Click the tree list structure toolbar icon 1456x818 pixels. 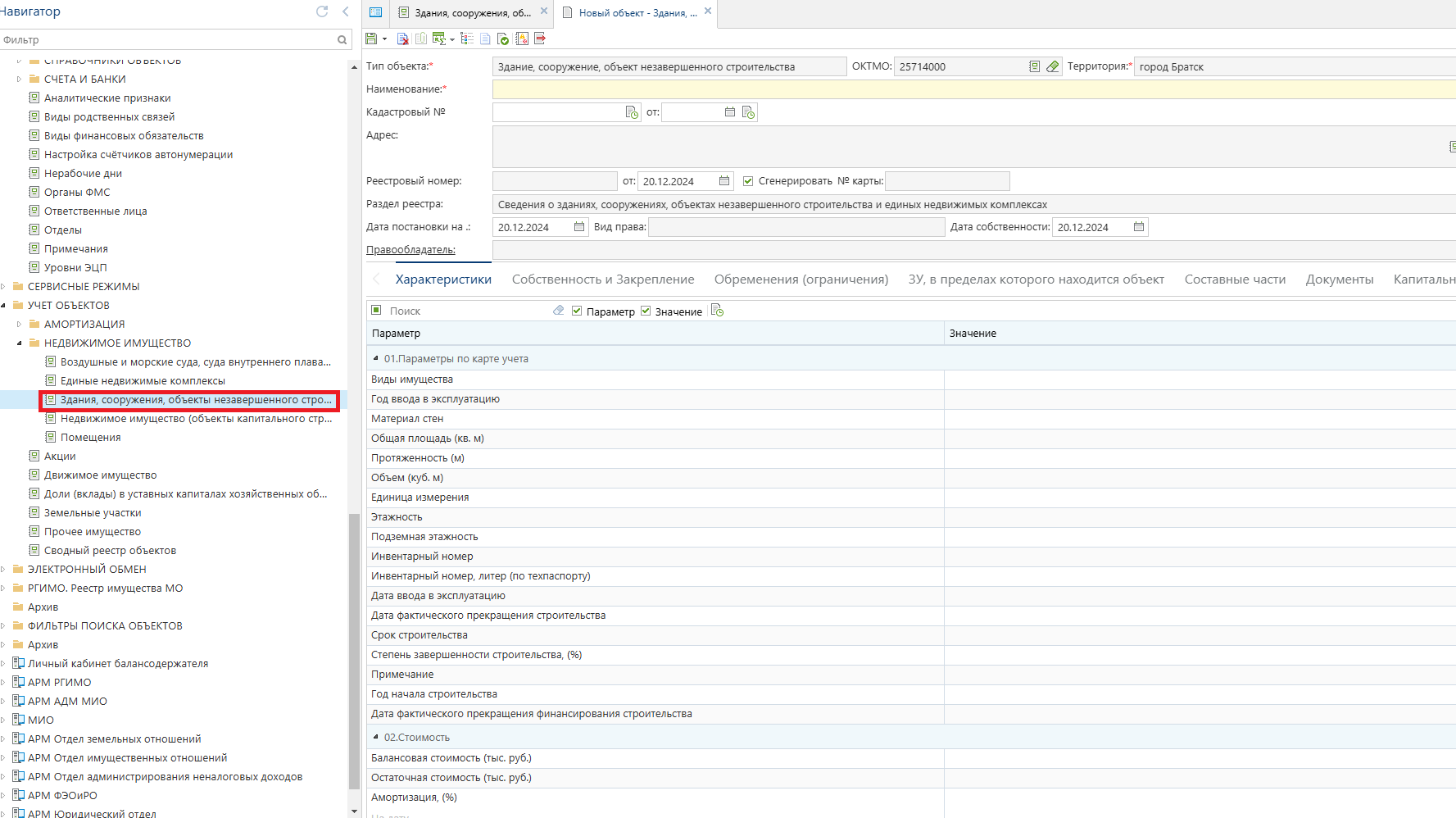(467, 39)
